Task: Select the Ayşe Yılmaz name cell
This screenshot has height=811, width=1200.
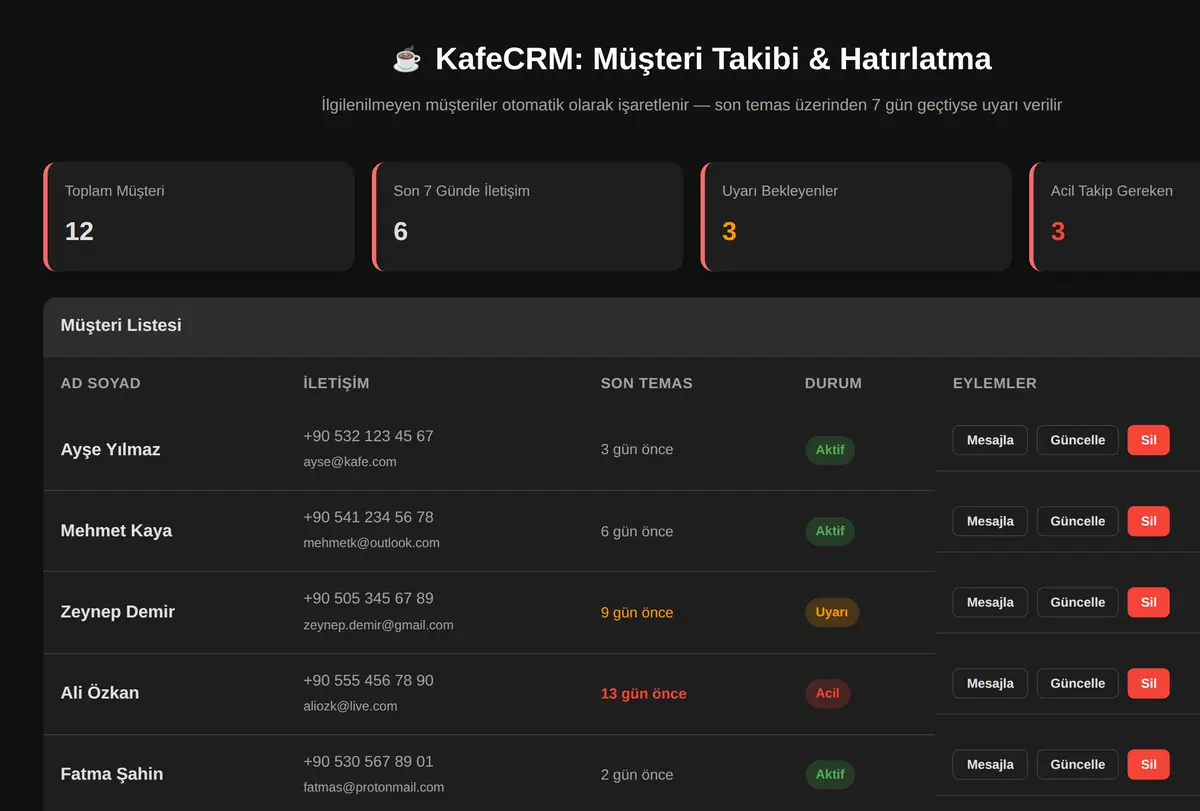Action: click(111, 450)
